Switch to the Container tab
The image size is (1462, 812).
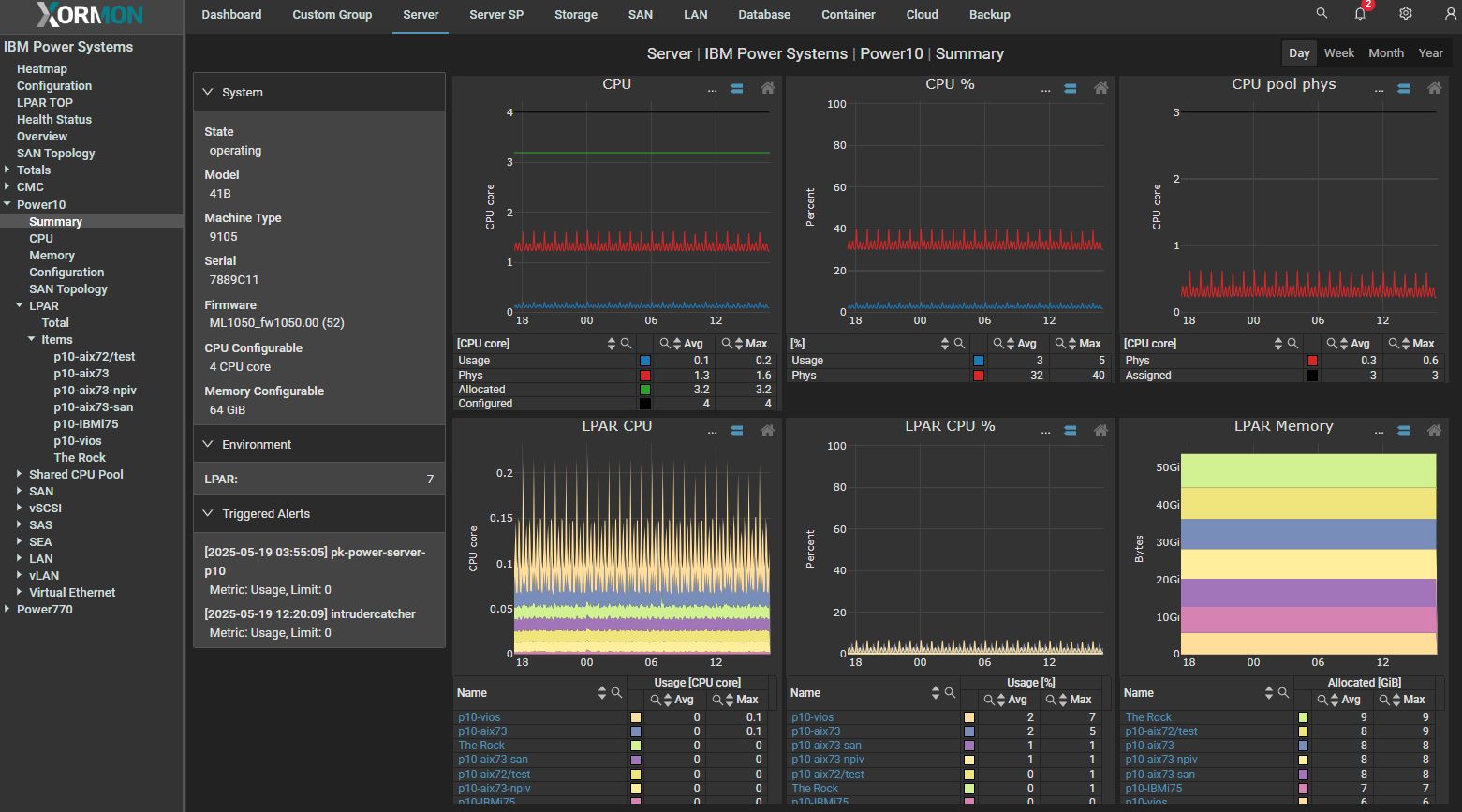pyautogui.click(x=849, y=15)
